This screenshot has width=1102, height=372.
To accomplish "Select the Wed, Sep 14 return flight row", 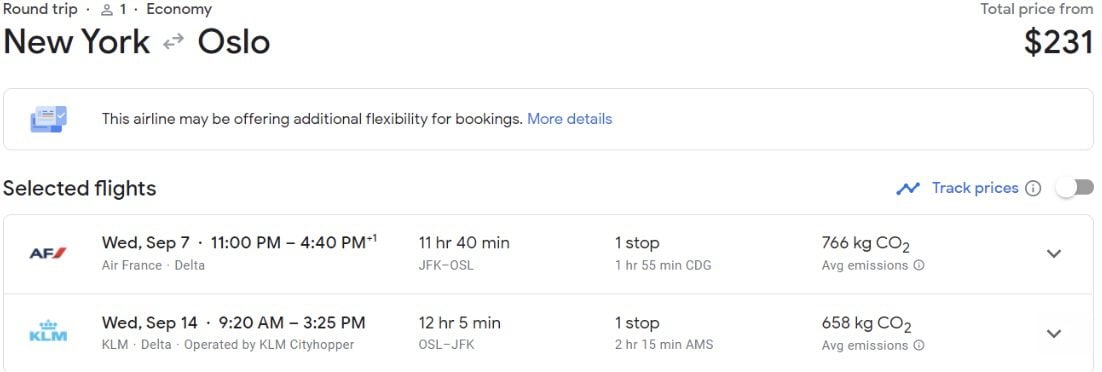I will [x=548, y=333].
